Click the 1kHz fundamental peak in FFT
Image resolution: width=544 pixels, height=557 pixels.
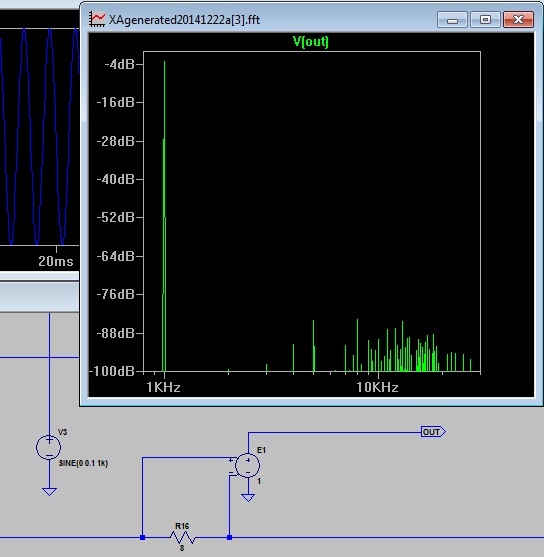pyautogui.click(x=164, y=216)
